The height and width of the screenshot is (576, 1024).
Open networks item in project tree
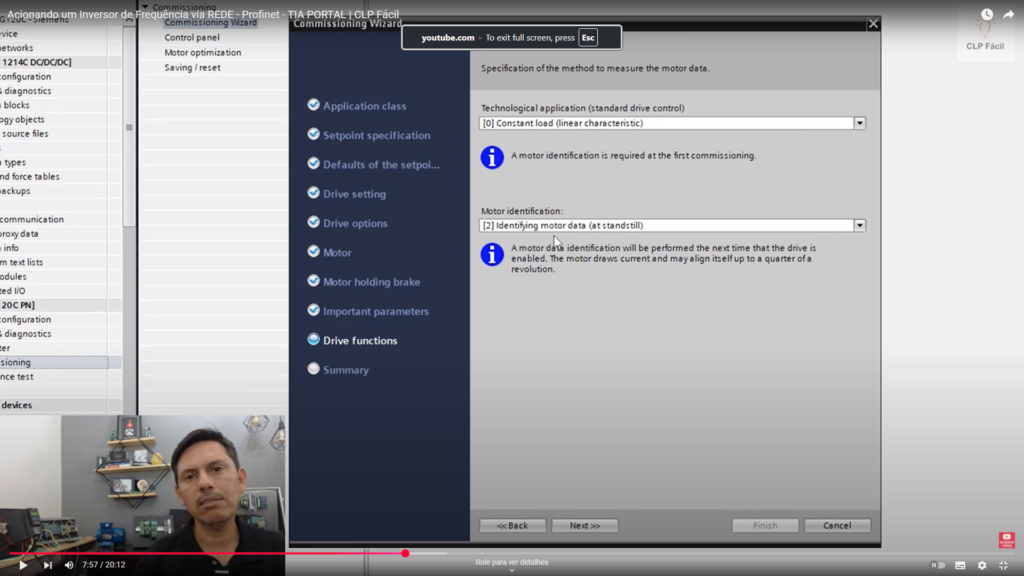tap(17, 48)
